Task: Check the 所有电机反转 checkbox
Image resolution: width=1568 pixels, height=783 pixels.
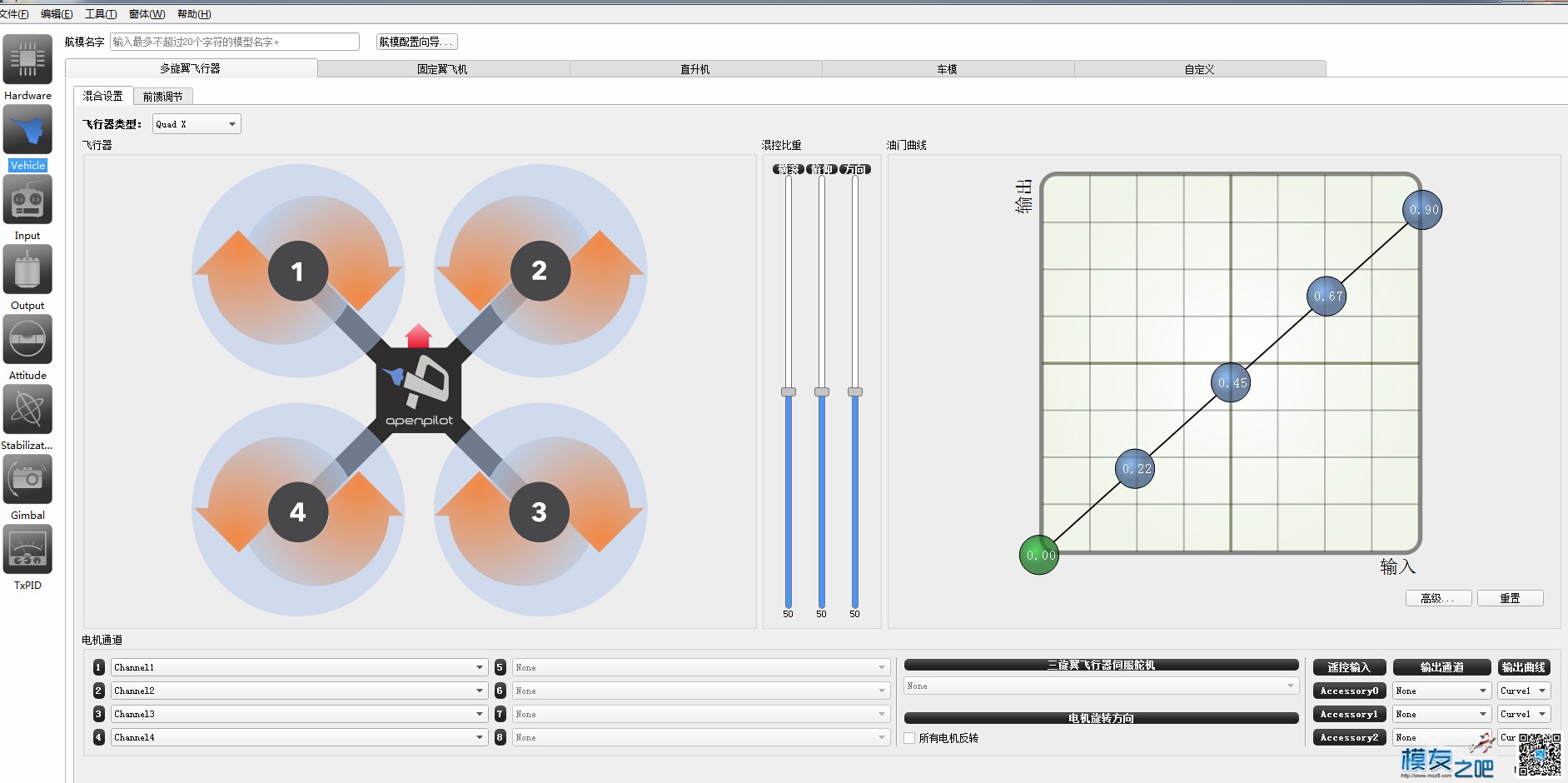Action: click(909, 738)
